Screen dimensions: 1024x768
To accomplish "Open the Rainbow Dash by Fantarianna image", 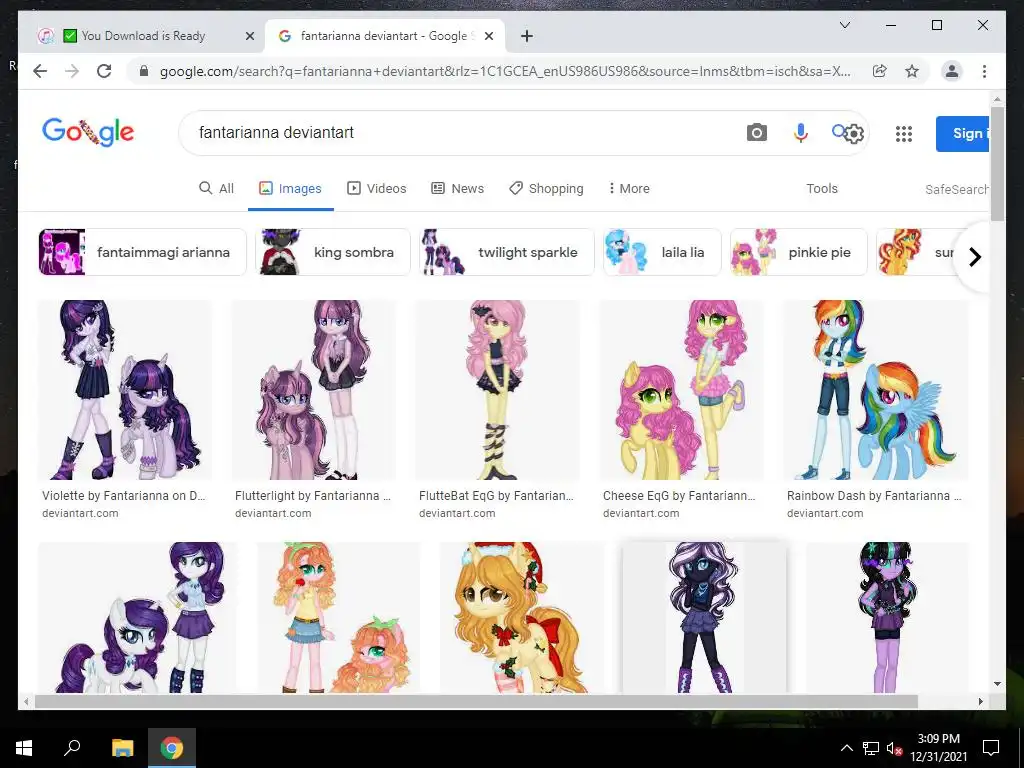I will (x=876, y=390).
